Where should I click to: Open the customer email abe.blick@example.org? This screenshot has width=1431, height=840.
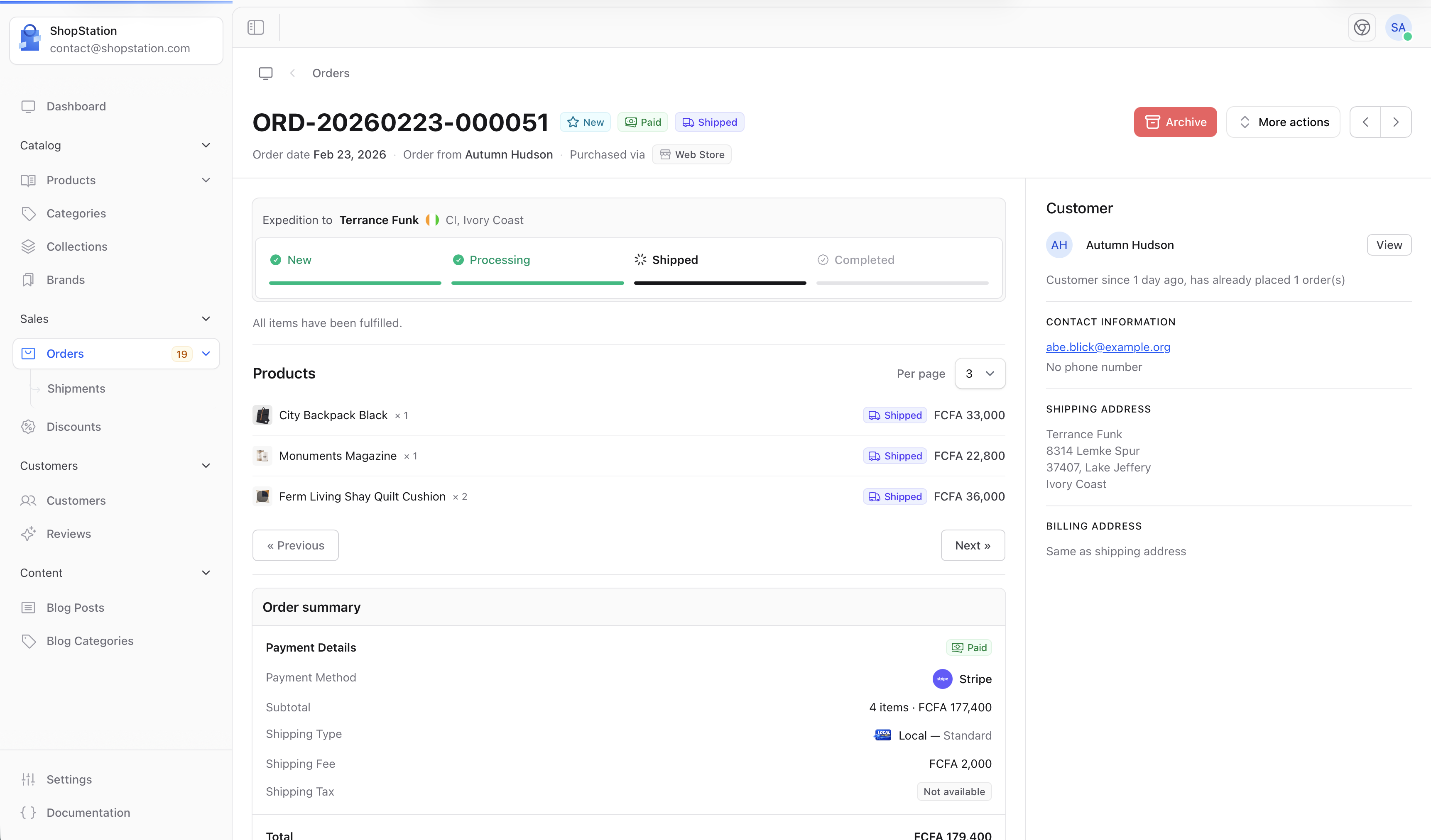click(x=1108, y=347)
